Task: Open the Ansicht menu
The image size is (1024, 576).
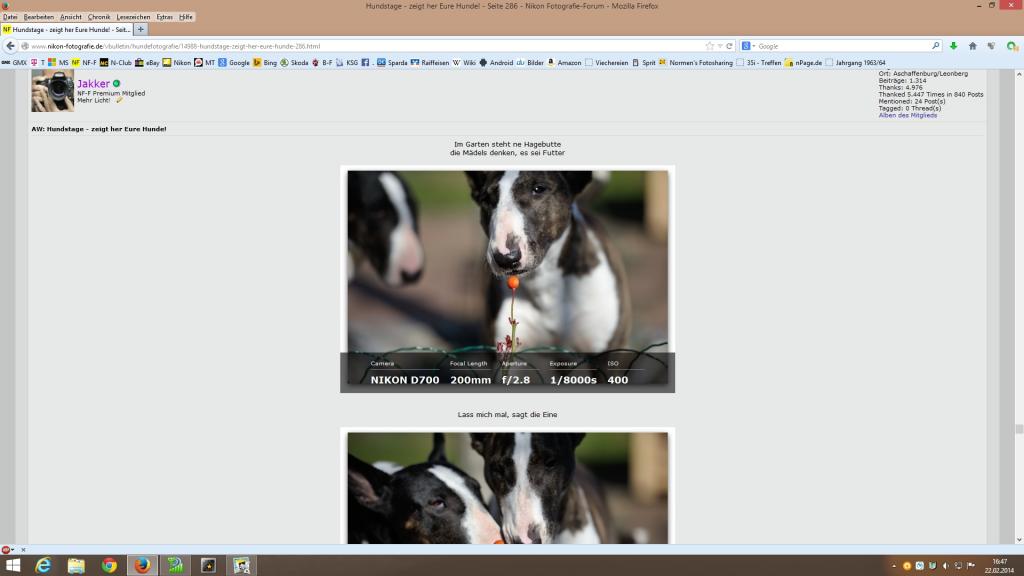Action: click(x=71, y=17)
